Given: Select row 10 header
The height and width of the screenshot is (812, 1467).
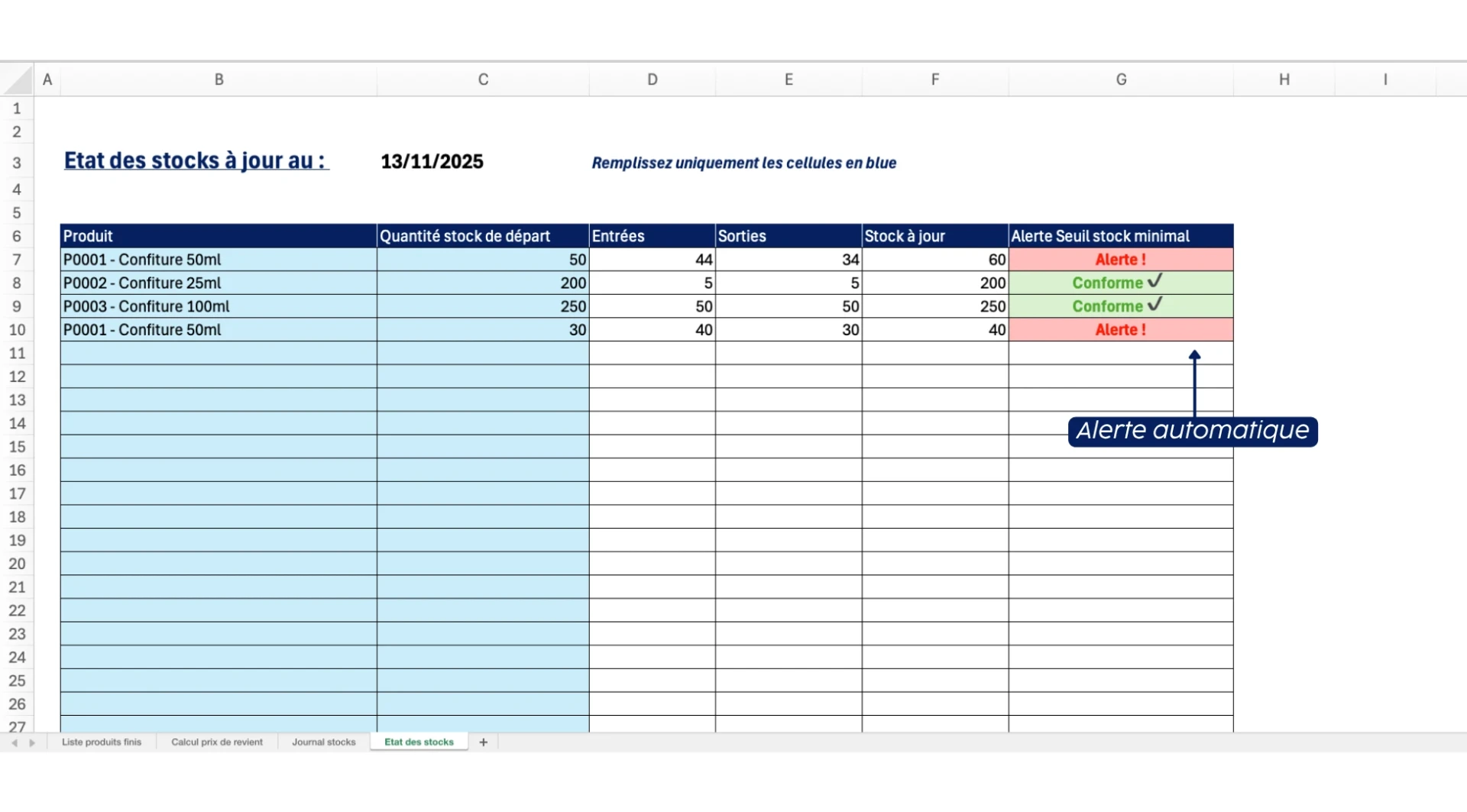Looking at the screenshot, I should (x=17, y=330).
